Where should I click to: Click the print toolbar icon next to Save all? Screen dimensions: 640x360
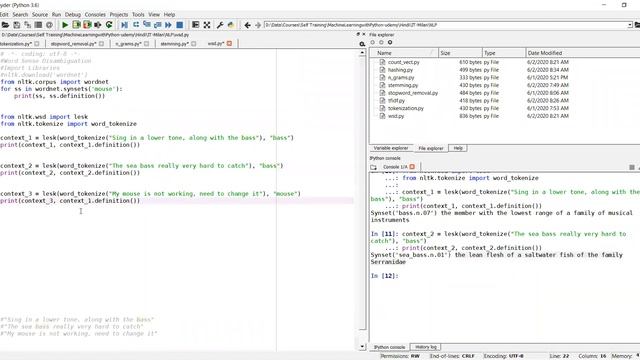point(38,25)
